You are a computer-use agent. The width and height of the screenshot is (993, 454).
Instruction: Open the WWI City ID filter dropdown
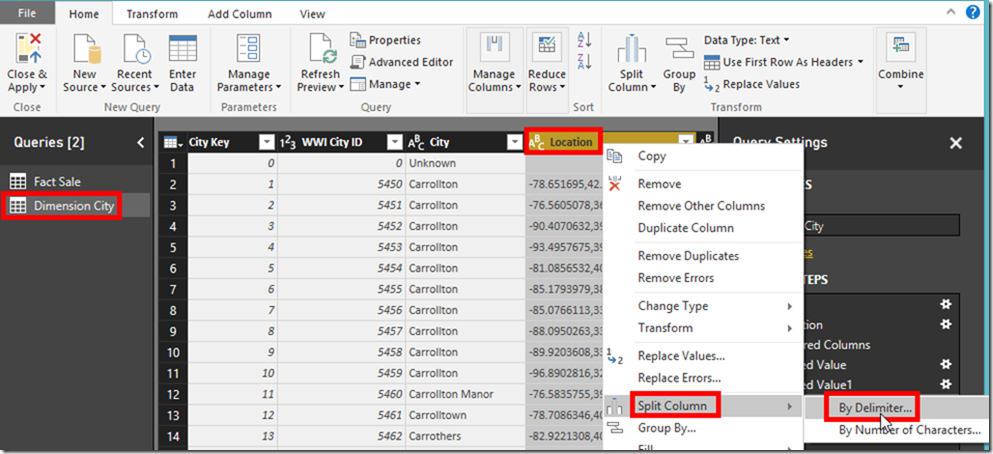click(395, 142)
